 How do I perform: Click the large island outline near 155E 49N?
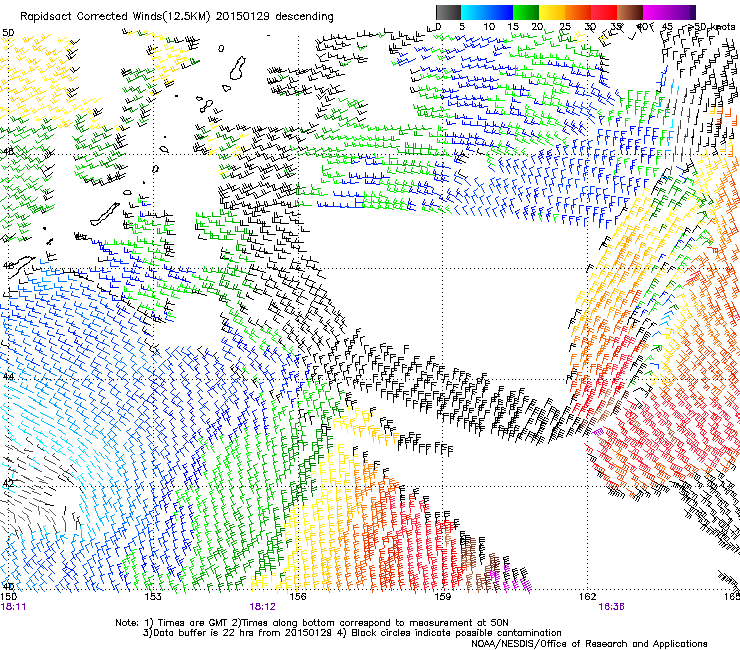(x=238, y=68)
